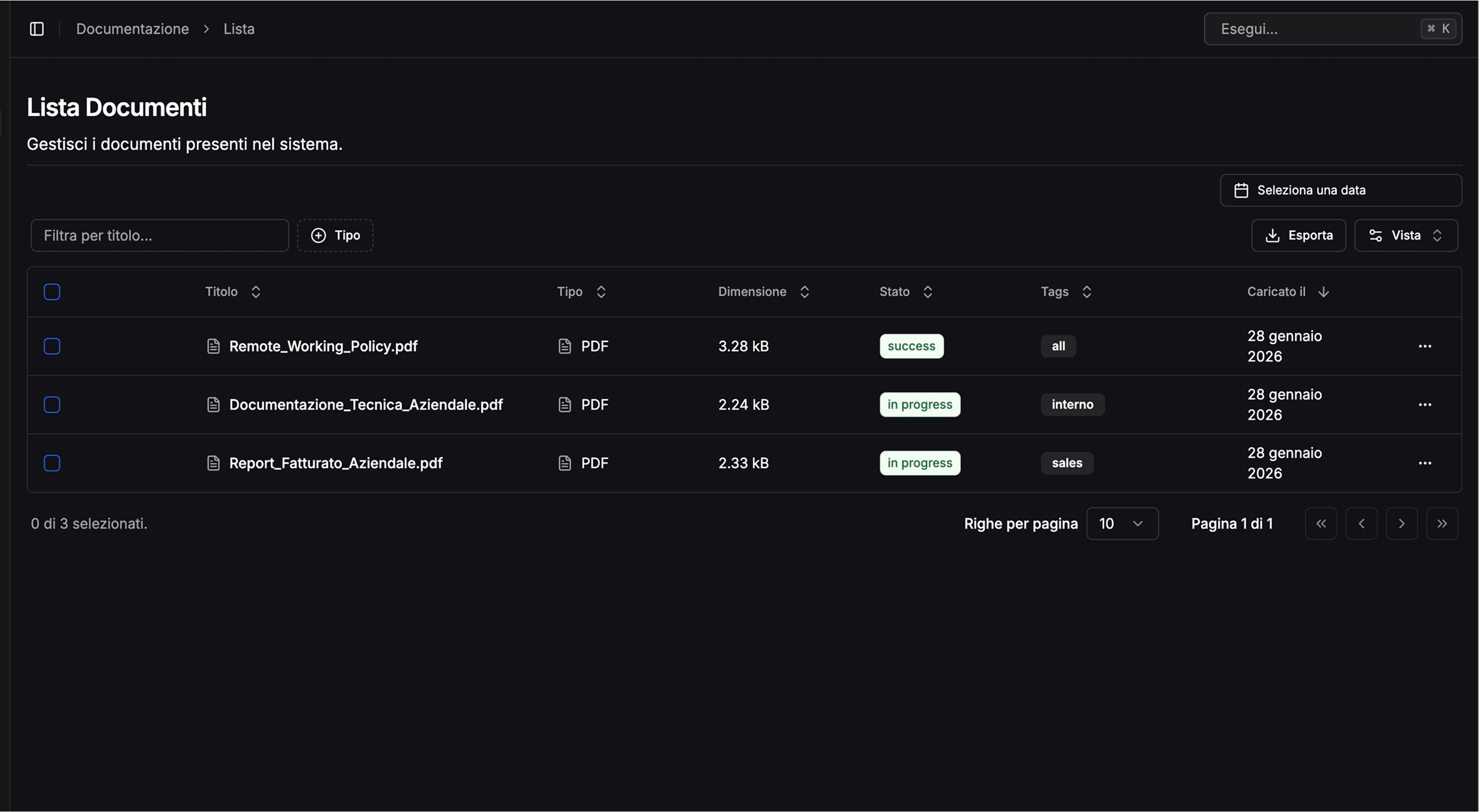Viewport: 1479px width, 812px height.
Task: Click the calendar icon in date picker
Action: pyautogui.click(x=1242, y=190)
